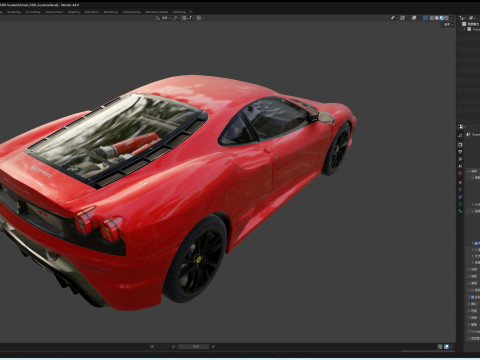Switch to the UV Editing workspace tab
This screenshot has height=360, width=480.
coord(33,12)
